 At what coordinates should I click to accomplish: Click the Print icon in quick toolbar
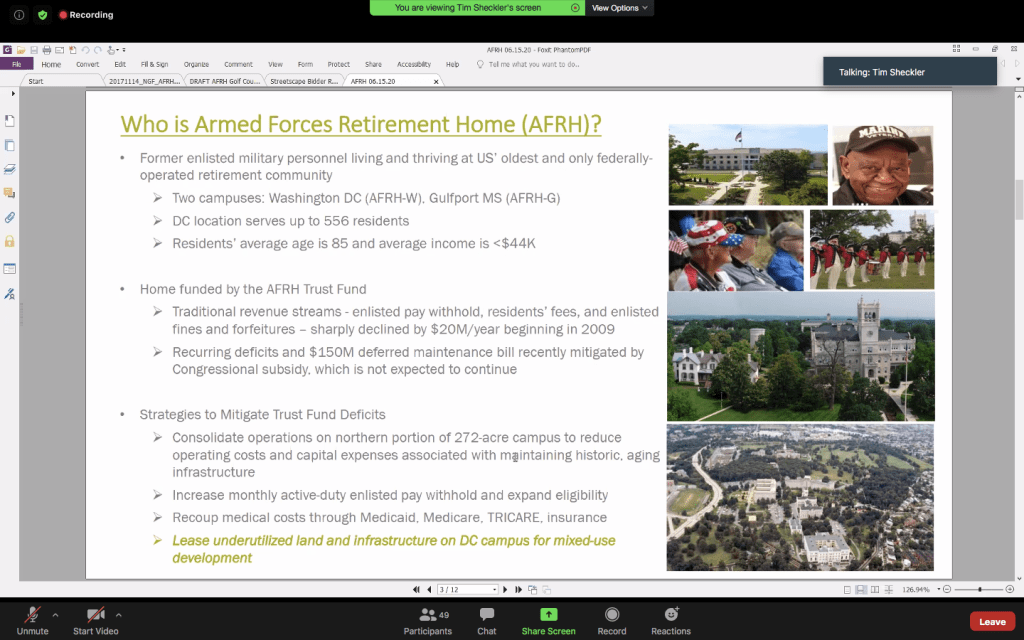[47, 50]
